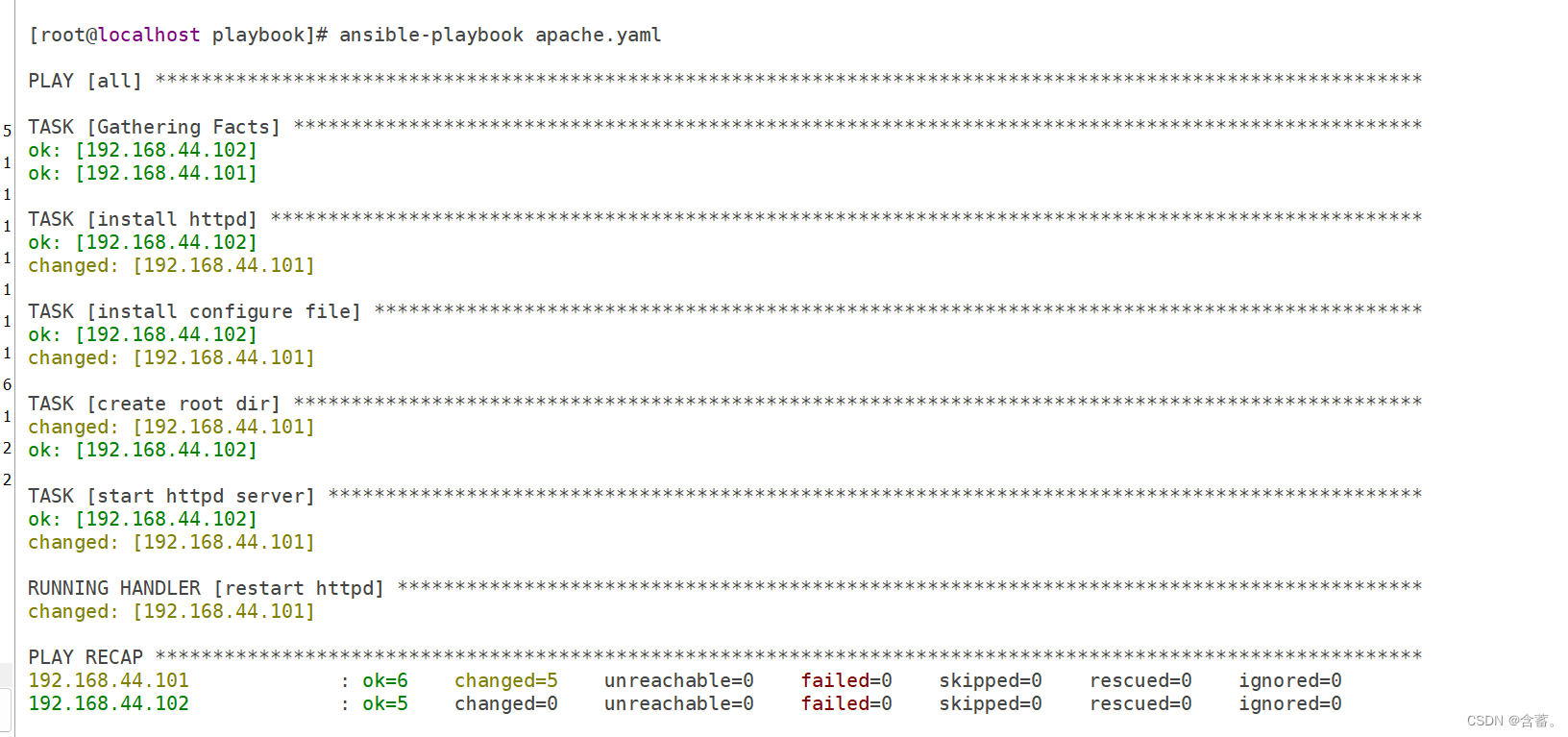Click 'rescued=0' in the 192.168.44.102 row
The height and width of the screenshot is (737, 1568).
[x=1140, y=703]
